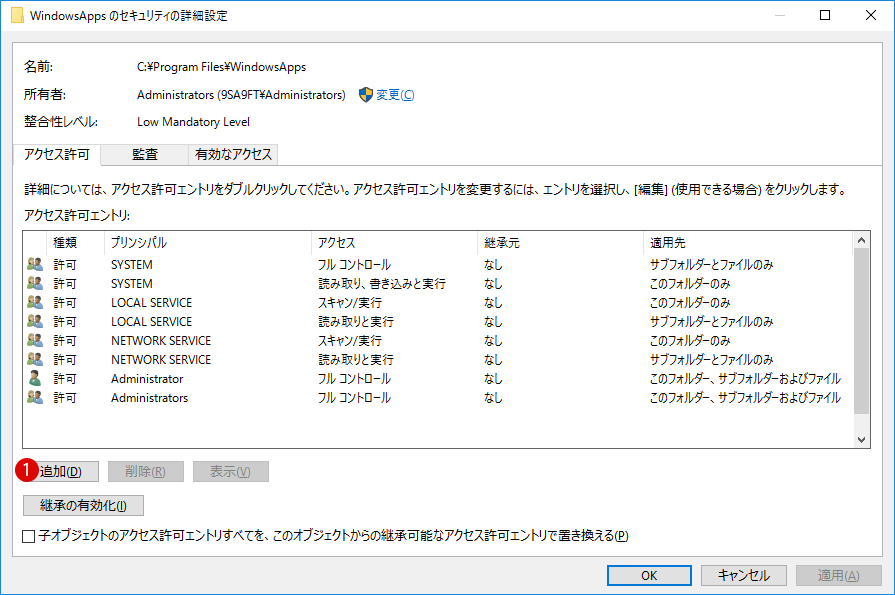
Task: Click the single-user icon of the Administrator row
Action: [35, 378]
